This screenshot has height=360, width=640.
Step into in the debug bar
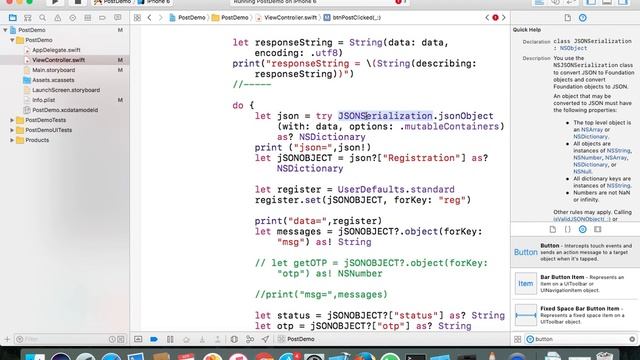click(202, 339)
